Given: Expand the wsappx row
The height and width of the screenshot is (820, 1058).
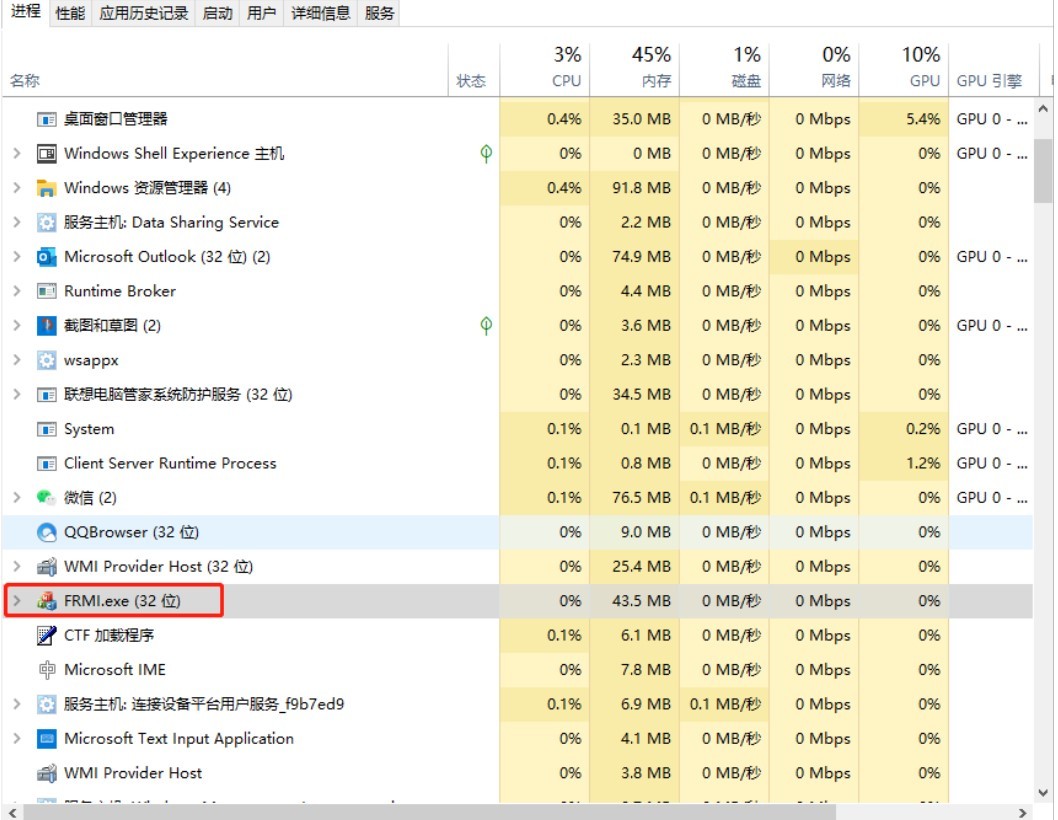Looking at the screenshot, I should coord(17,360).
